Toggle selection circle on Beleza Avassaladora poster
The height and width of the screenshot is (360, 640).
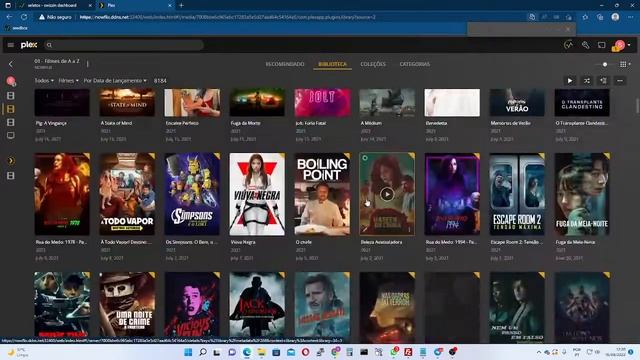pyautogui.click(x=365, y=158)
